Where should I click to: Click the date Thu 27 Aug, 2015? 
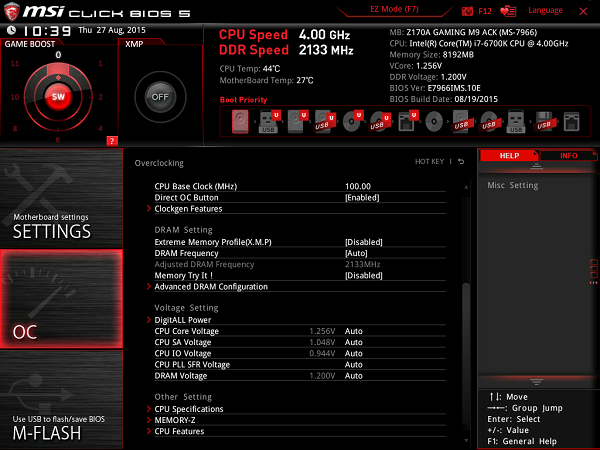(112, 30)
